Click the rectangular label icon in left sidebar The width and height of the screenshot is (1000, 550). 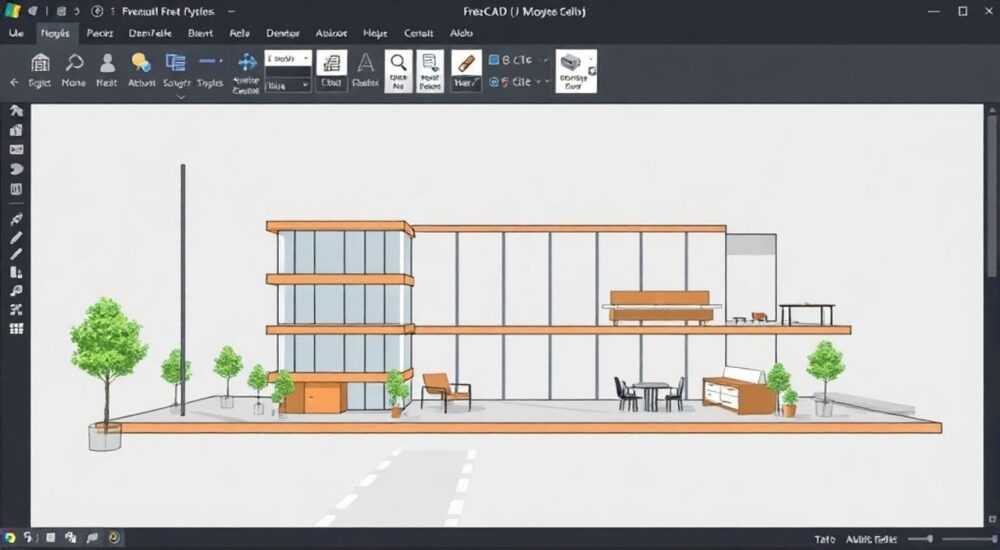click(x=16, y=150)
